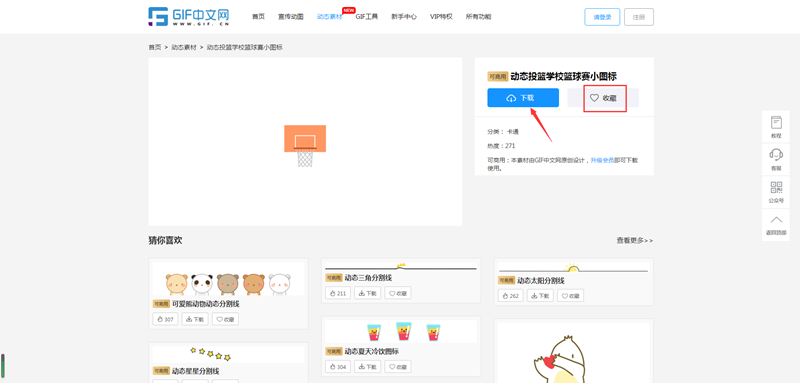Download the 动态夏天冷饮图标 card
800x383 pixels.
368,367
